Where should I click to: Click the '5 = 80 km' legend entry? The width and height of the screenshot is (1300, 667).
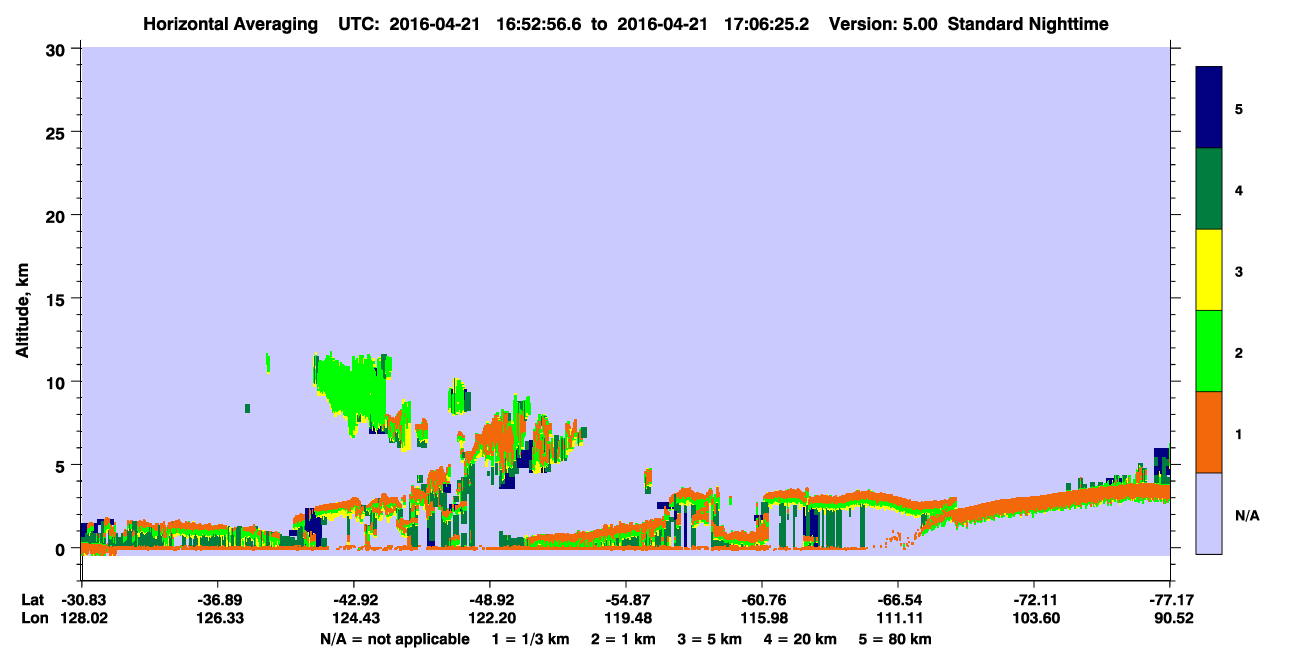pos(895,639)
